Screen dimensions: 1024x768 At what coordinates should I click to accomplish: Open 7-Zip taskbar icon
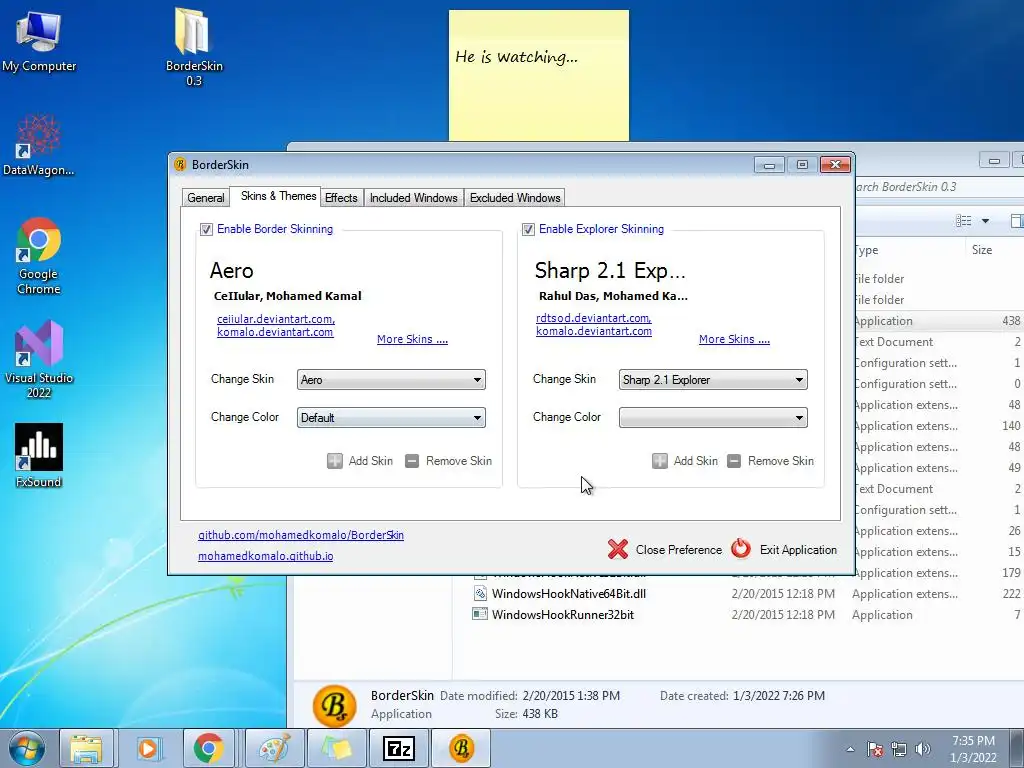(x=399, y=748)
